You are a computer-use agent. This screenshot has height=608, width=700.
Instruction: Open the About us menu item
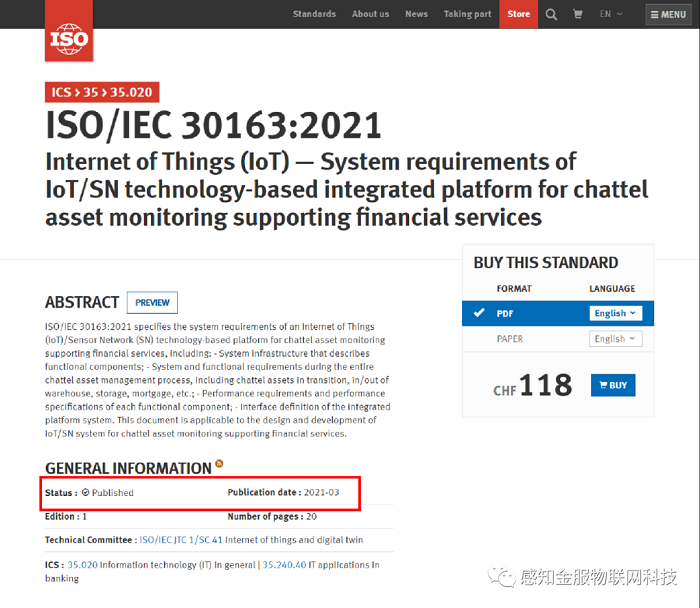point(370,14)
